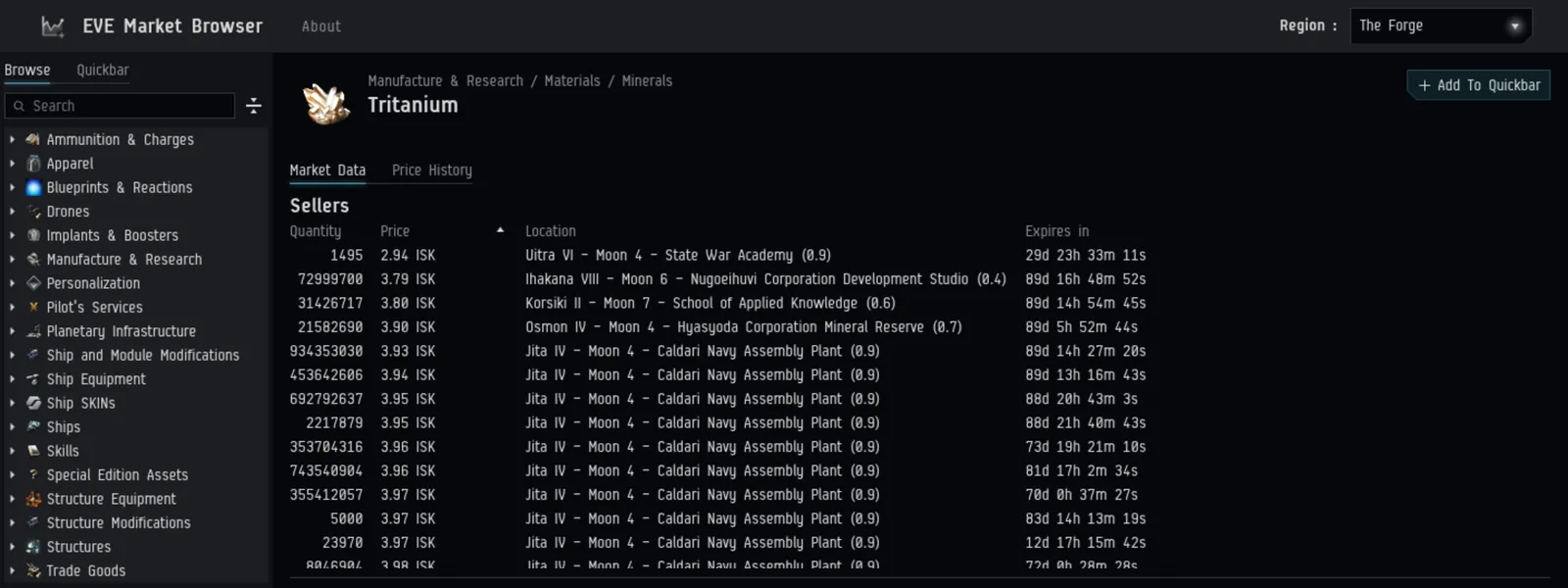
Task: Click the Planetary Infrastructure category icon
Action: (33, 331)
